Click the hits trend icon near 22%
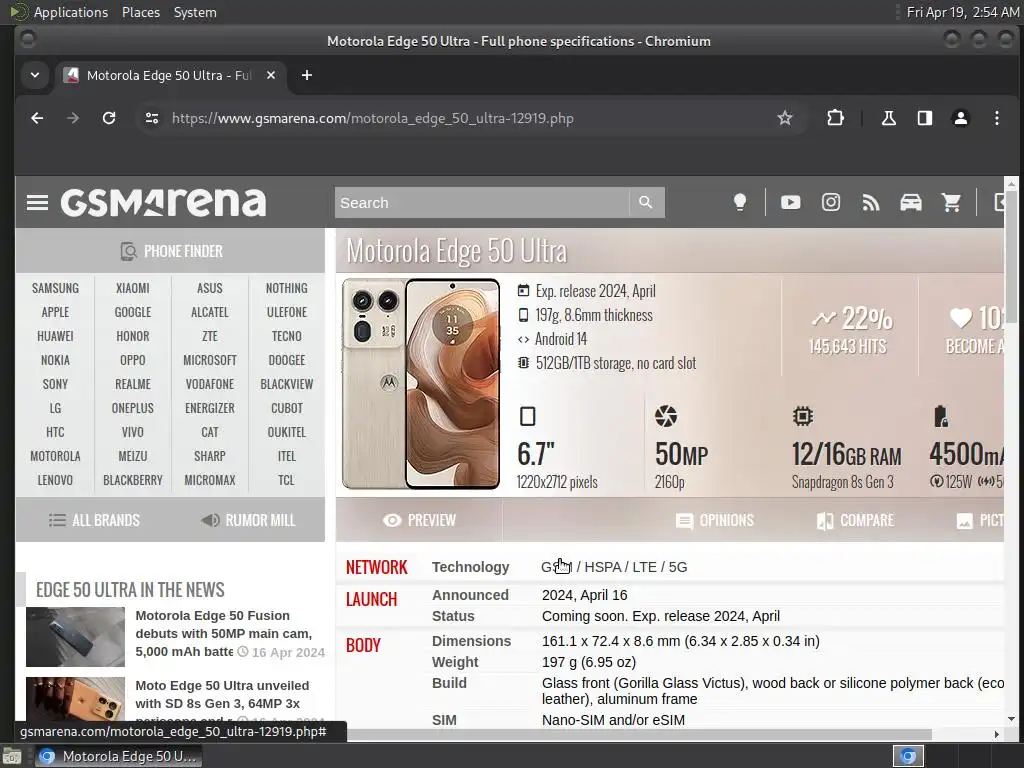1024x768 pixels. pos(824,319)
